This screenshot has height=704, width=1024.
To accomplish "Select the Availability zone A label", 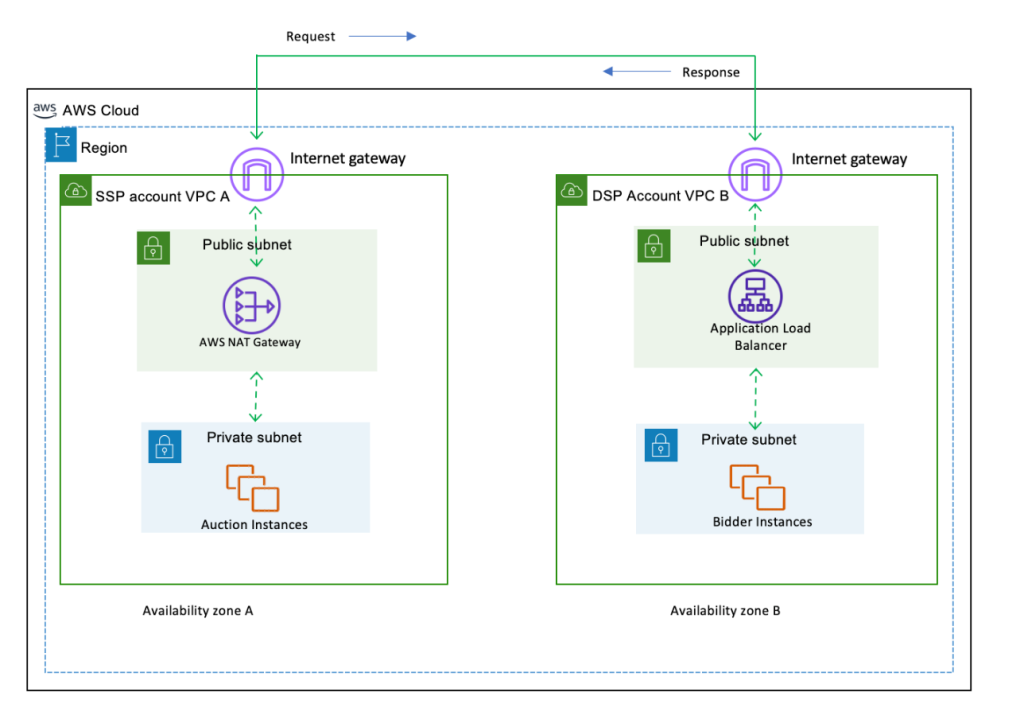I will (x=197, y=610).
